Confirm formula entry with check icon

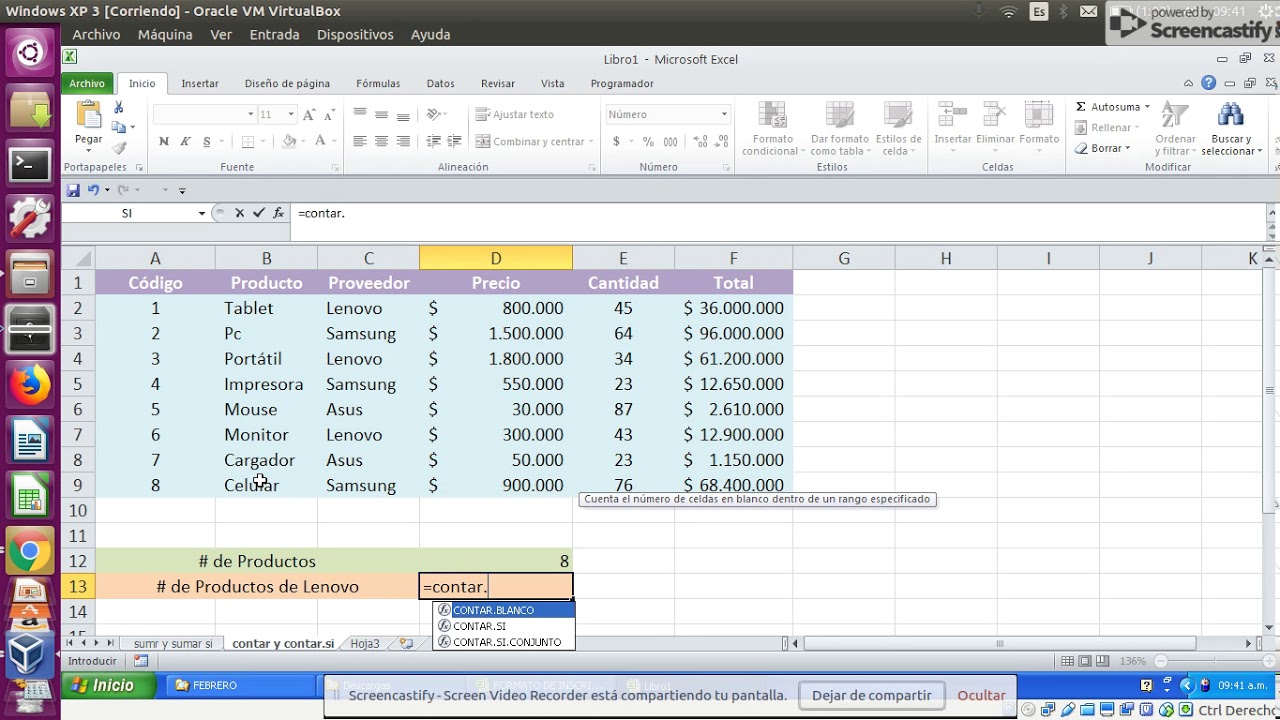259,213
